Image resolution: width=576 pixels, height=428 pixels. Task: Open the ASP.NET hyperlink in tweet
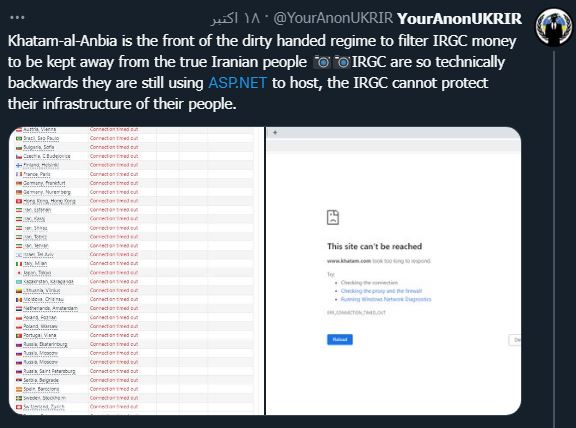pos(237,83)
